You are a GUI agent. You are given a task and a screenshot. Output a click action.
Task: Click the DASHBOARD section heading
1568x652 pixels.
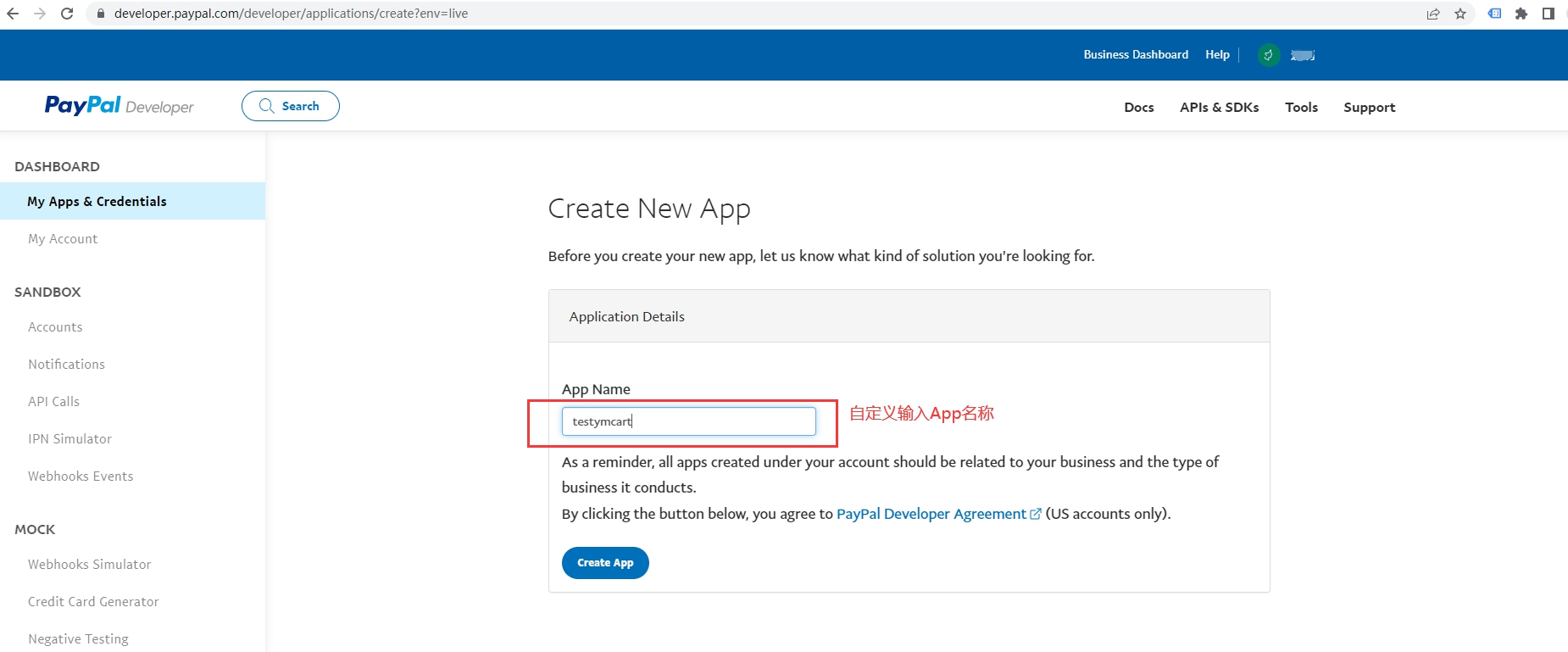(57, 166)
